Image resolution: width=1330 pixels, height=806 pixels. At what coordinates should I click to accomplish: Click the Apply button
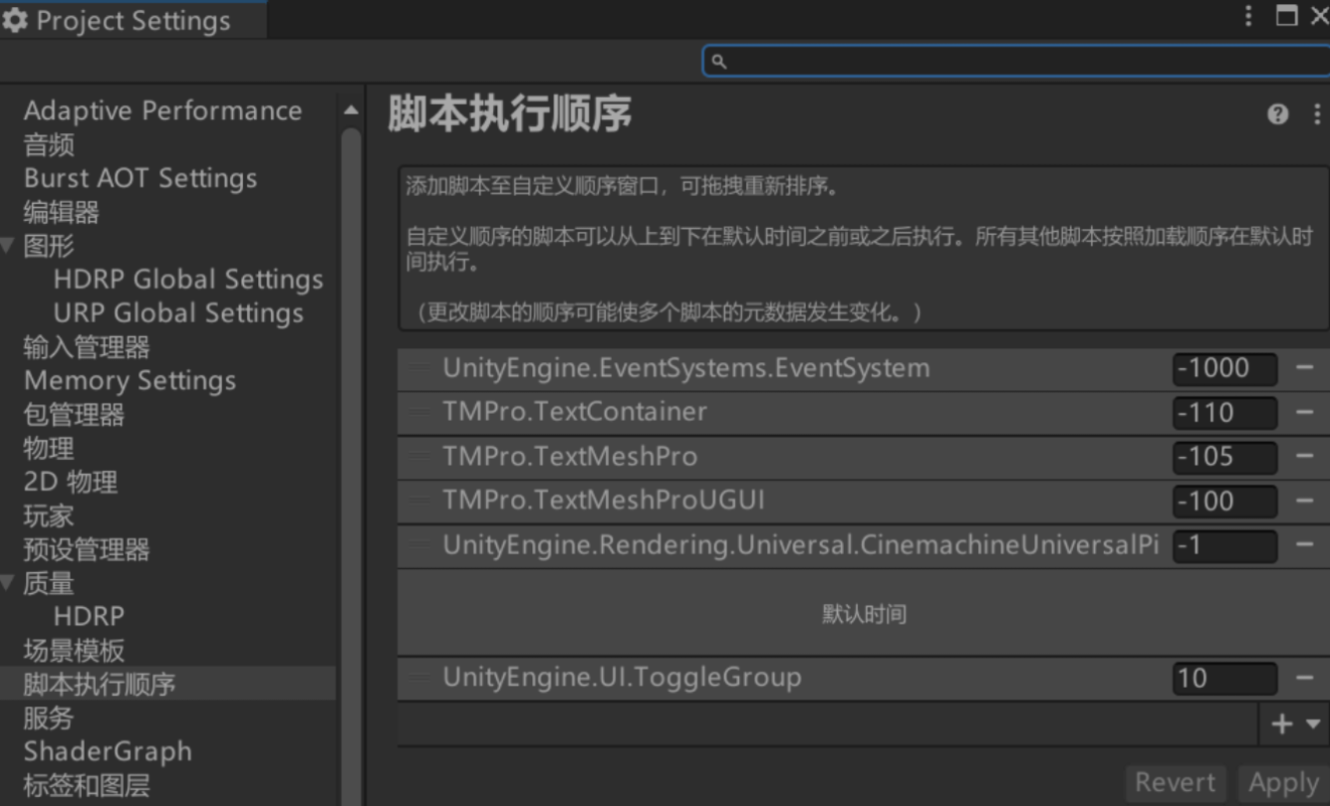coord(1284,783)
